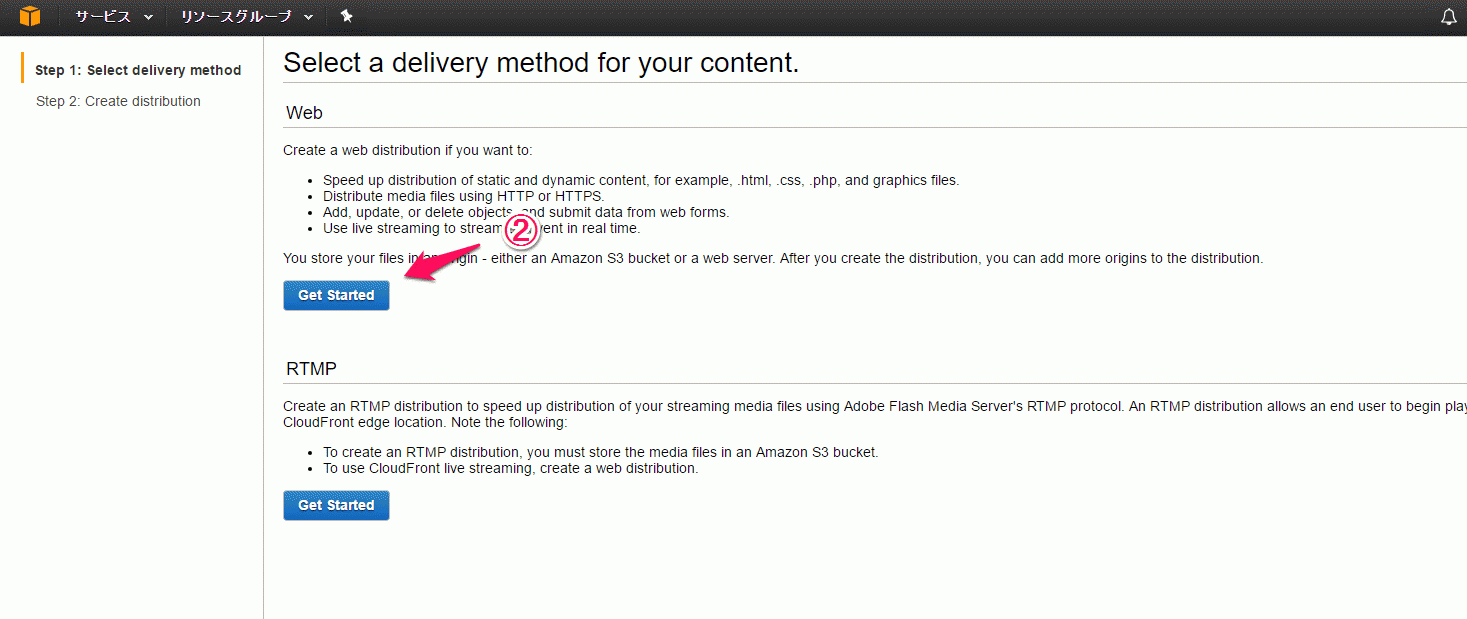Viewport: 1467px width, 619px height.
Task: Expand the サービス menu
Action: 114,17
